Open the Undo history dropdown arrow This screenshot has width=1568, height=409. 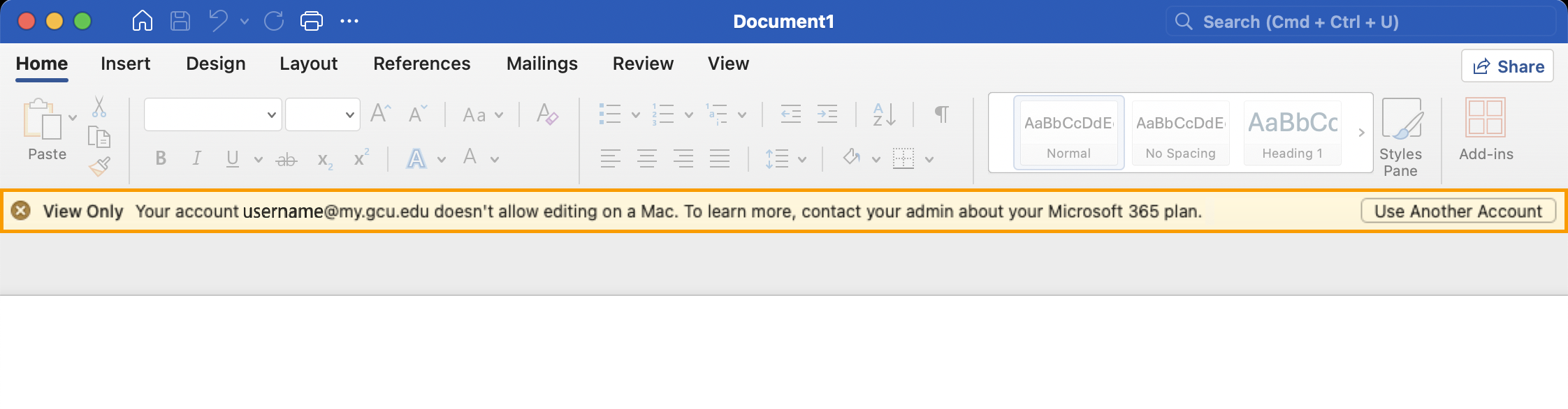point(245,22)
